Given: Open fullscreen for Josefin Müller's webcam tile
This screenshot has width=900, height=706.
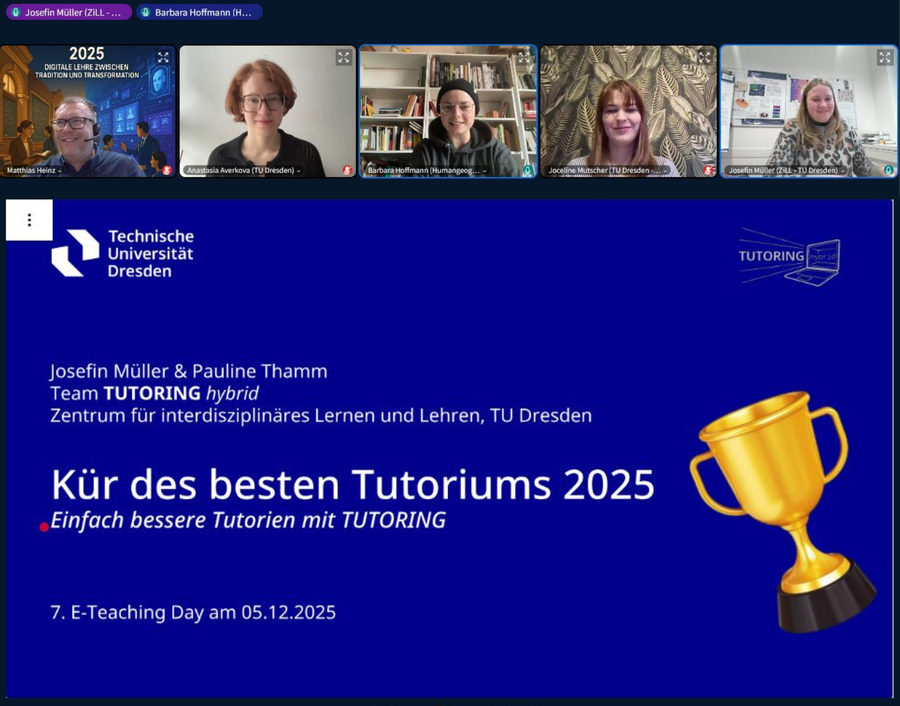Looking at the screenshot, I should point(885,58).
